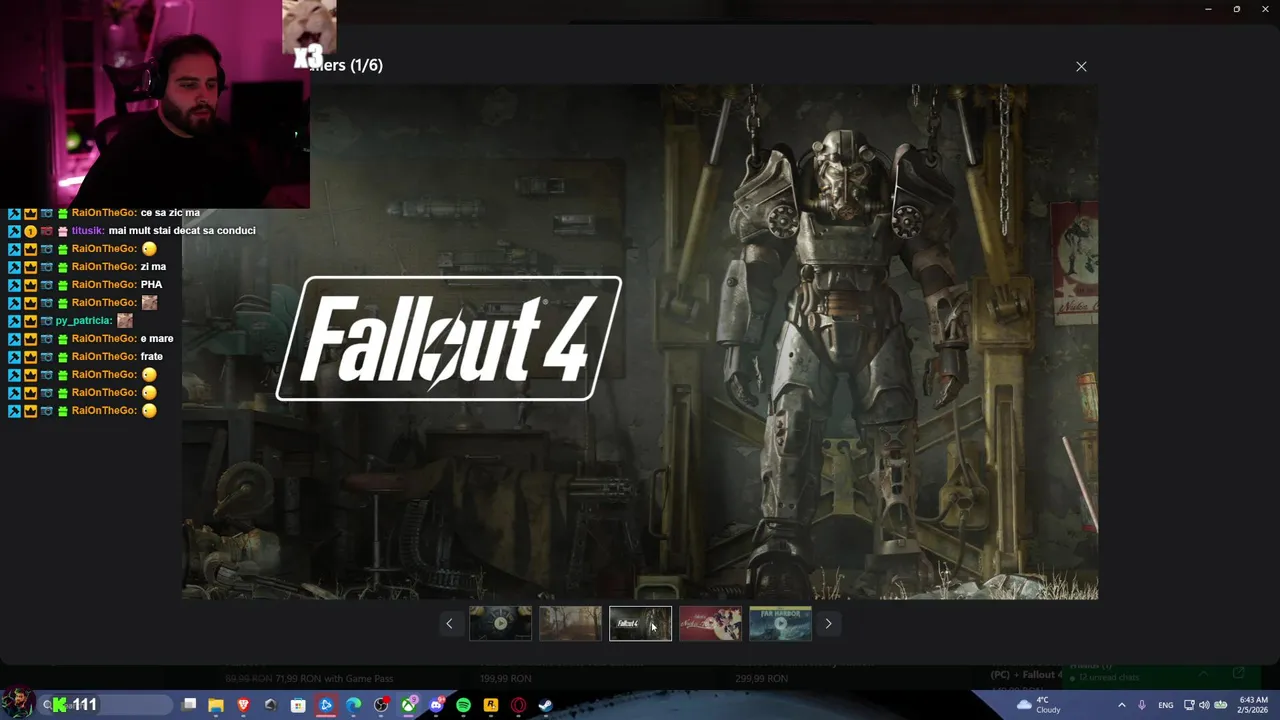Screen dimensions: 1280x720
Task: Click RaiOnTheGo's message 'ce sa zic ma'
Action: point(170,213)
